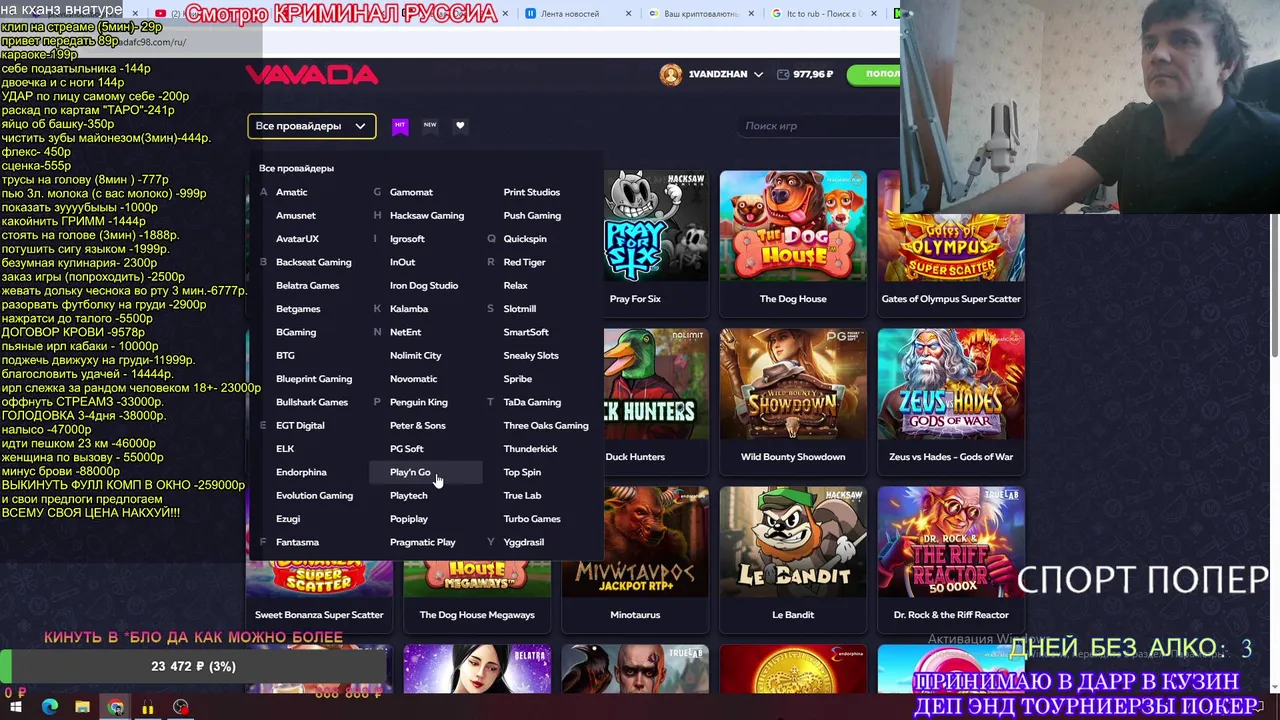Choose EGT Digital provider
This screenshot has width=1280, height=720.
[x=300, y=425]
